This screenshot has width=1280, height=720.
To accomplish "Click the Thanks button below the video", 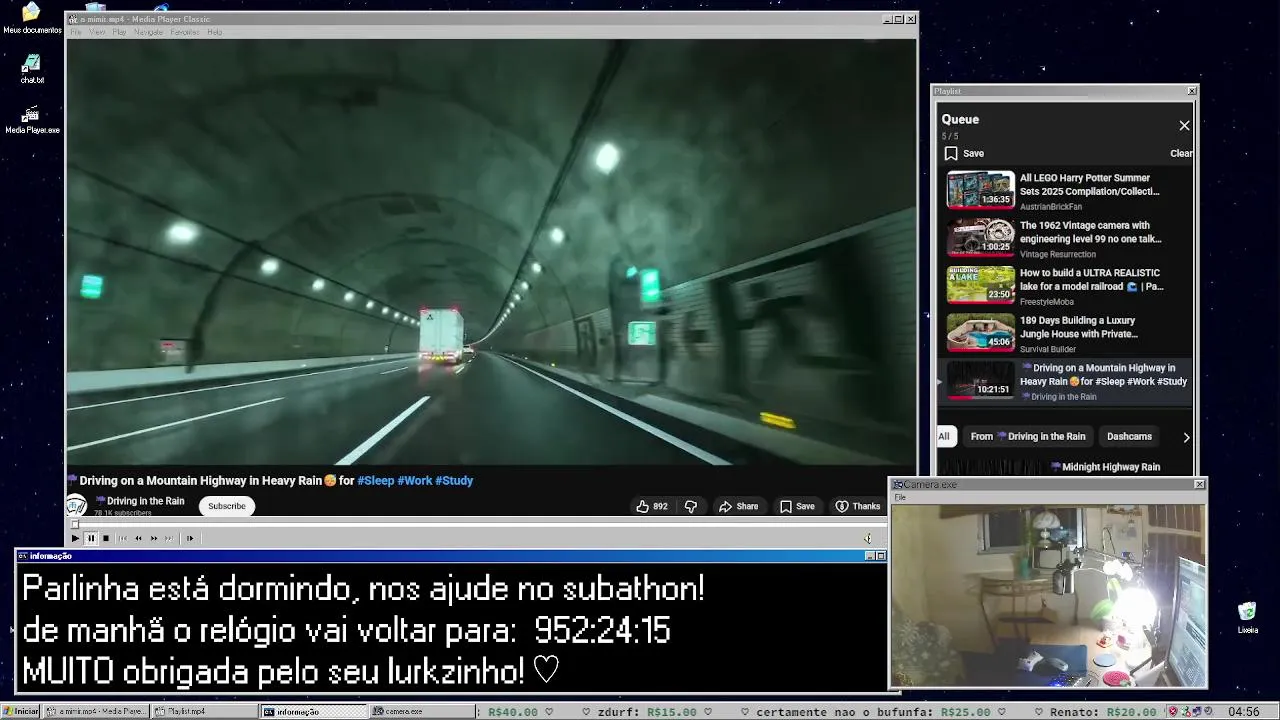I will point(858,506).
